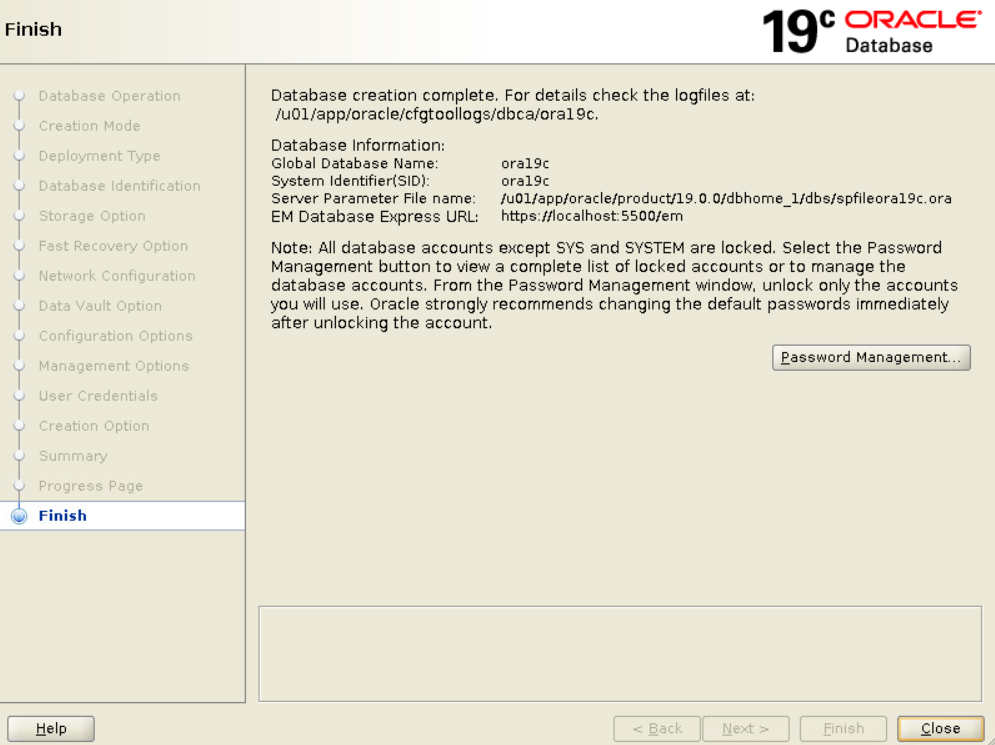Viewport: 995px width, 745px height.
Task: Click the spfileora19c.ora file path text
Action: point(726,199)
